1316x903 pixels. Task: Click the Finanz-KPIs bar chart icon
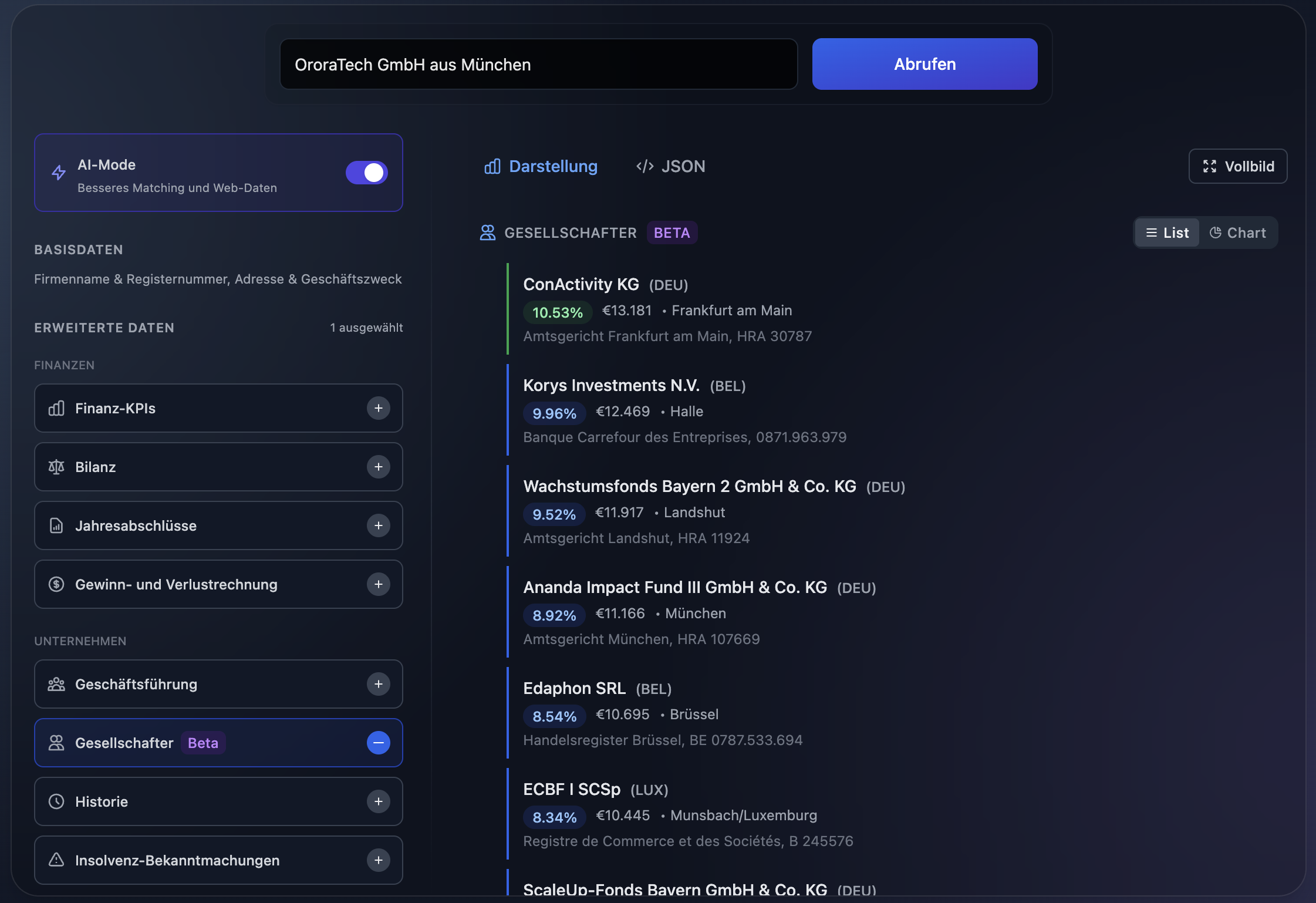(x=56, y=408)
